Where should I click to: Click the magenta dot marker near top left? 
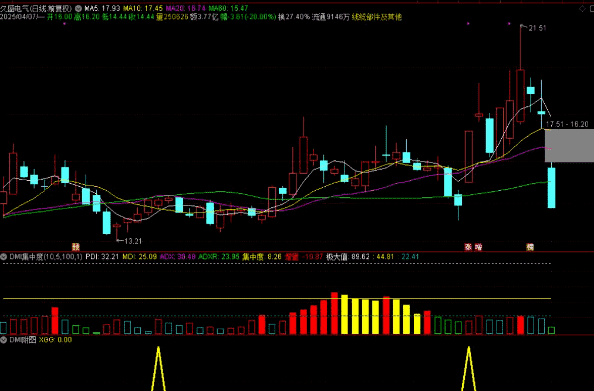64,23
